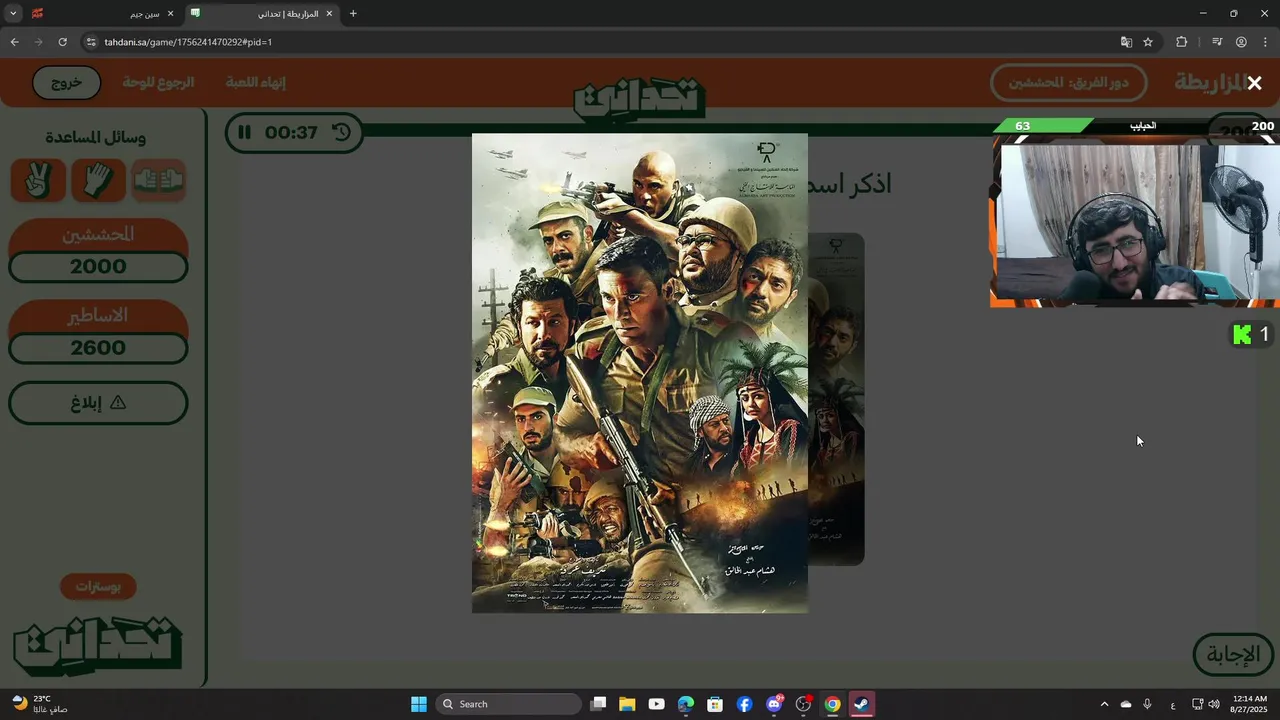Open the media controls icon in toolbar
This screenshot has width=1280, height=720.
pyautogui.click(x=1217, y=42)
